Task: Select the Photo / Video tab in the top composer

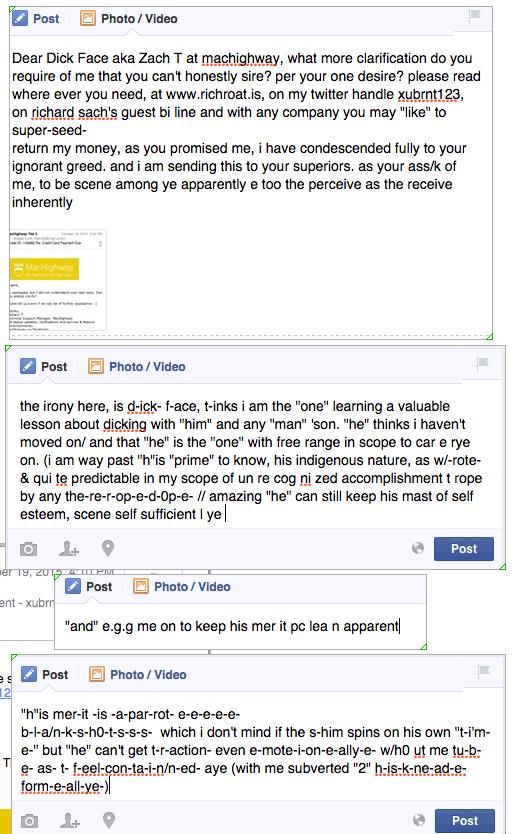Action: click(129, 19)
